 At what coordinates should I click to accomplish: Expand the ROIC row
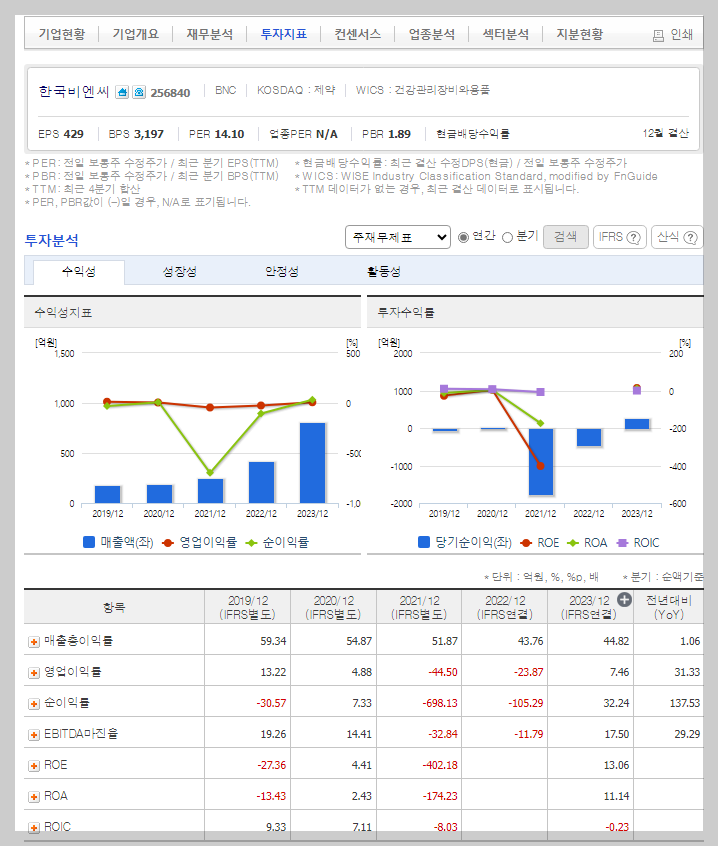pyautogui.click(x=34, y=828)
